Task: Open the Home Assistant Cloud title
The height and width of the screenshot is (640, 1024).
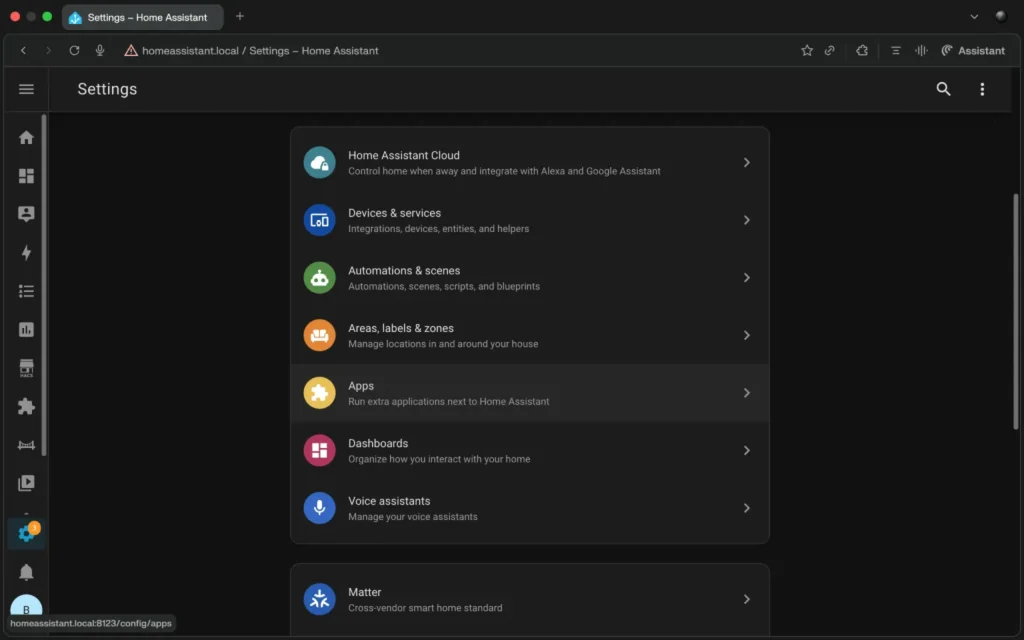Action: (x=404, y=155)
